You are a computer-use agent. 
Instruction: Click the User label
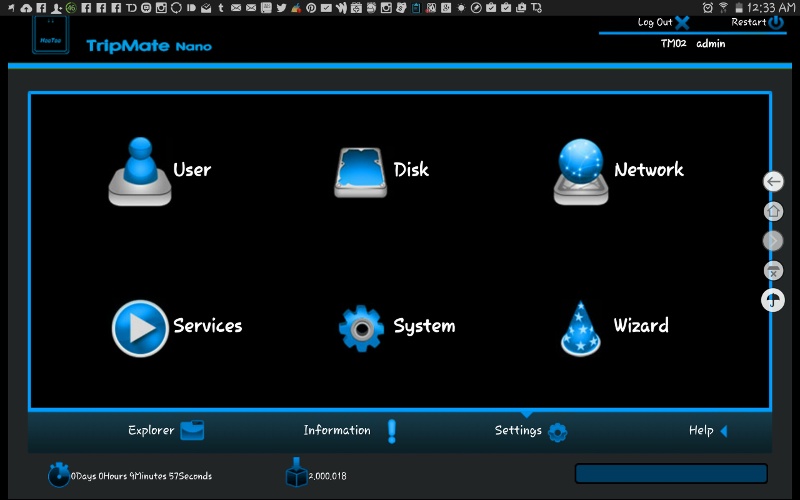(x=192, y=170)
